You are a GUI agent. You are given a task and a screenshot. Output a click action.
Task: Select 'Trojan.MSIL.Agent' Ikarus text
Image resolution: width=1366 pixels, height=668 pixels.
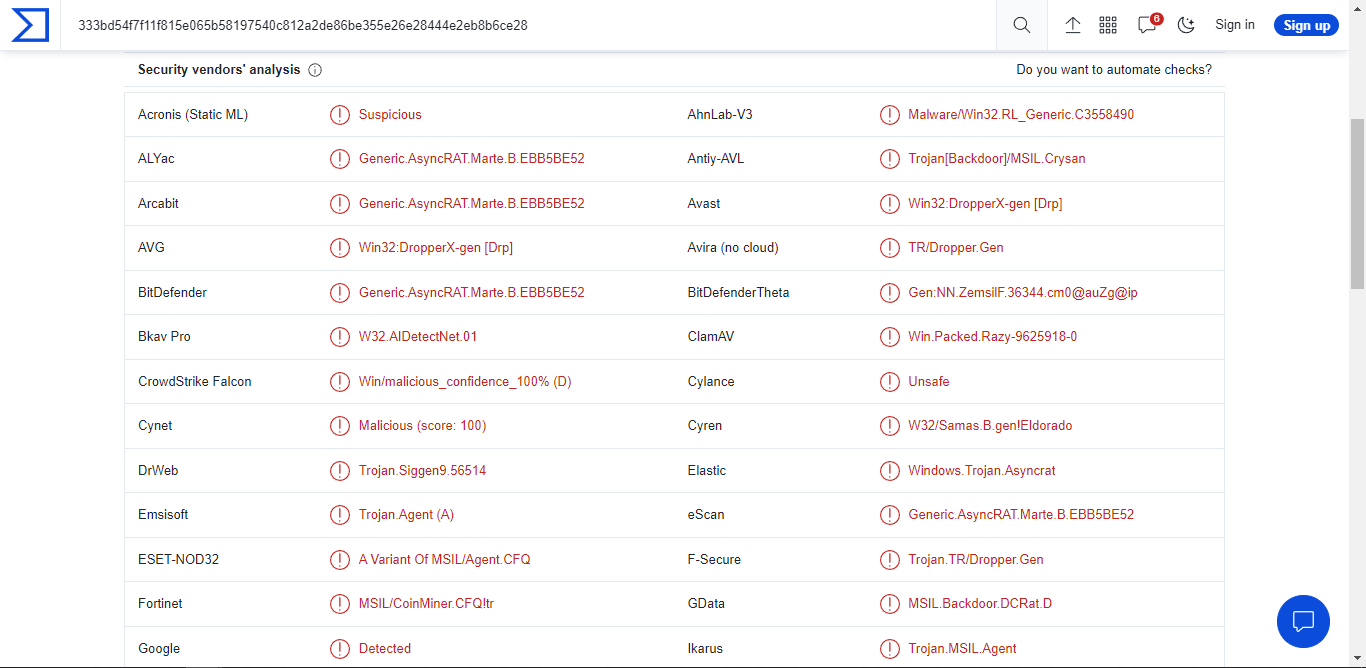[x=963, y=649]
